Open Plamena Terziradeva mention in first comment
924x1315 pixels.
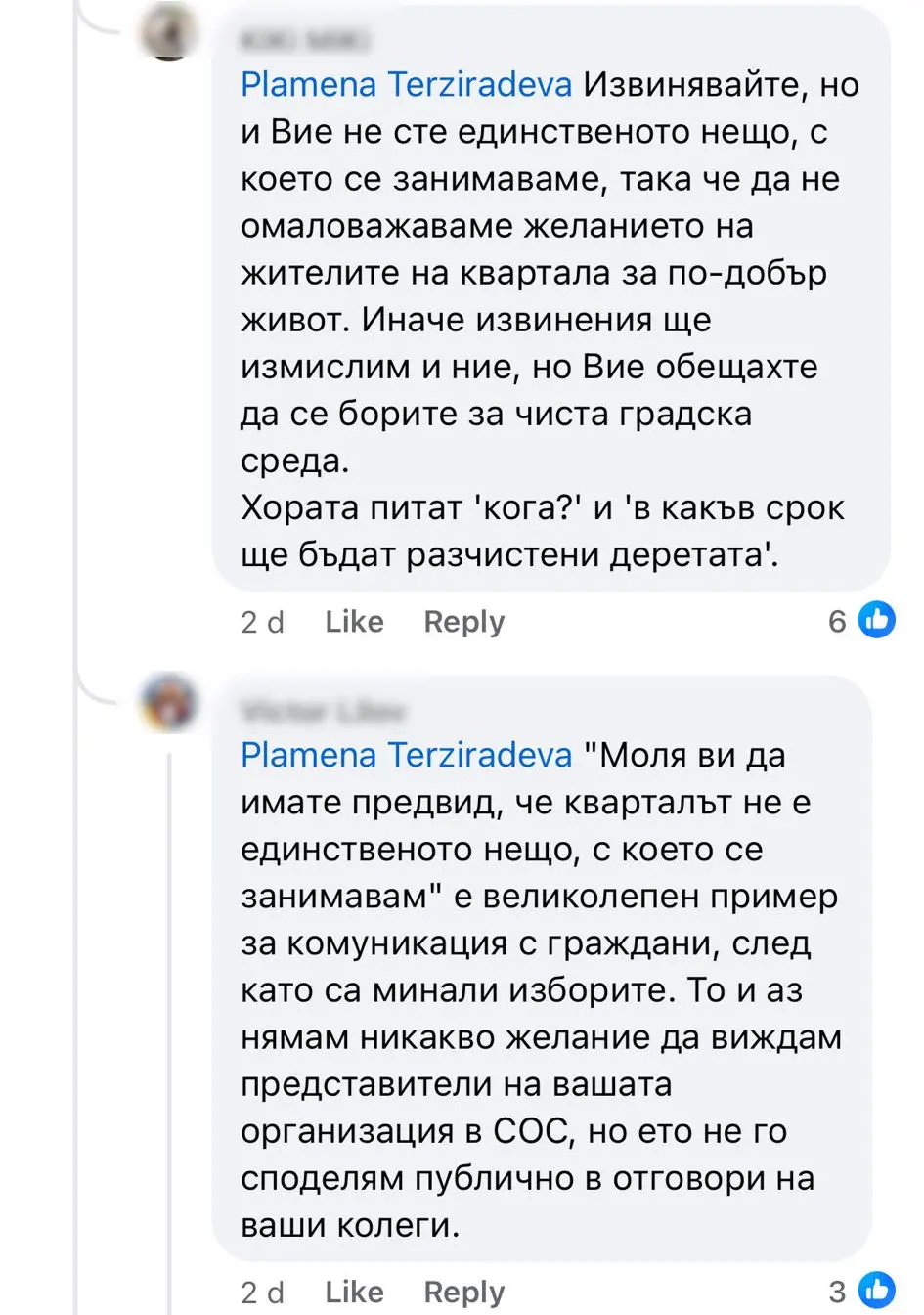[x=406, y=85]
